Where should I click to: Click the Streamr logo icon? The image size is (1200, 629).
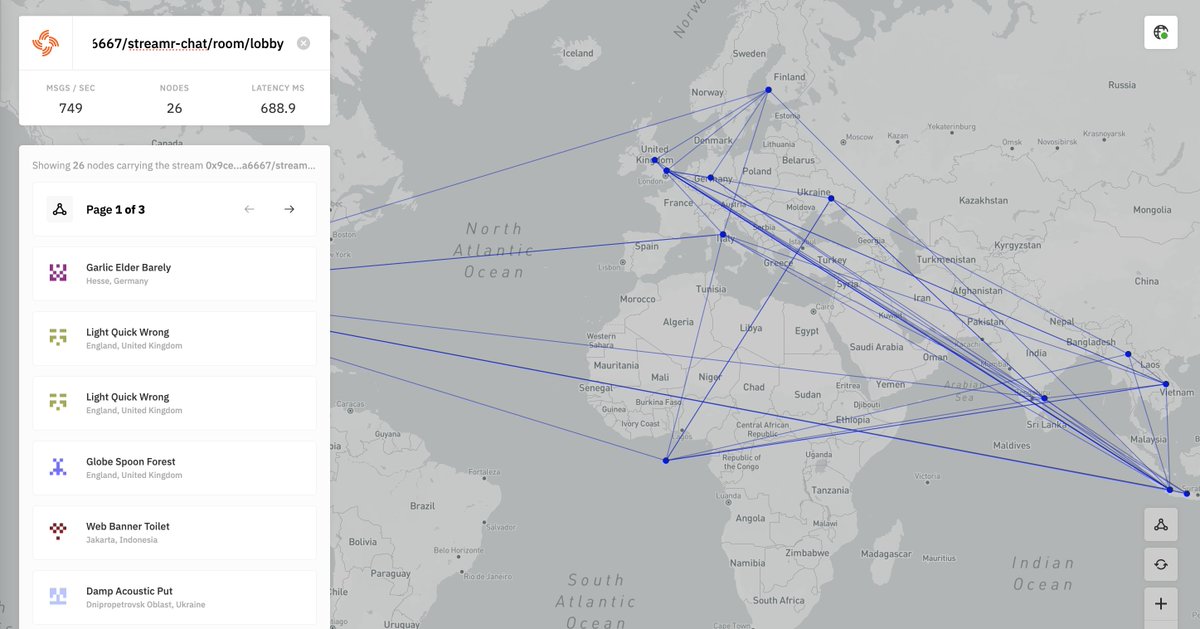(x=46, y=43)
